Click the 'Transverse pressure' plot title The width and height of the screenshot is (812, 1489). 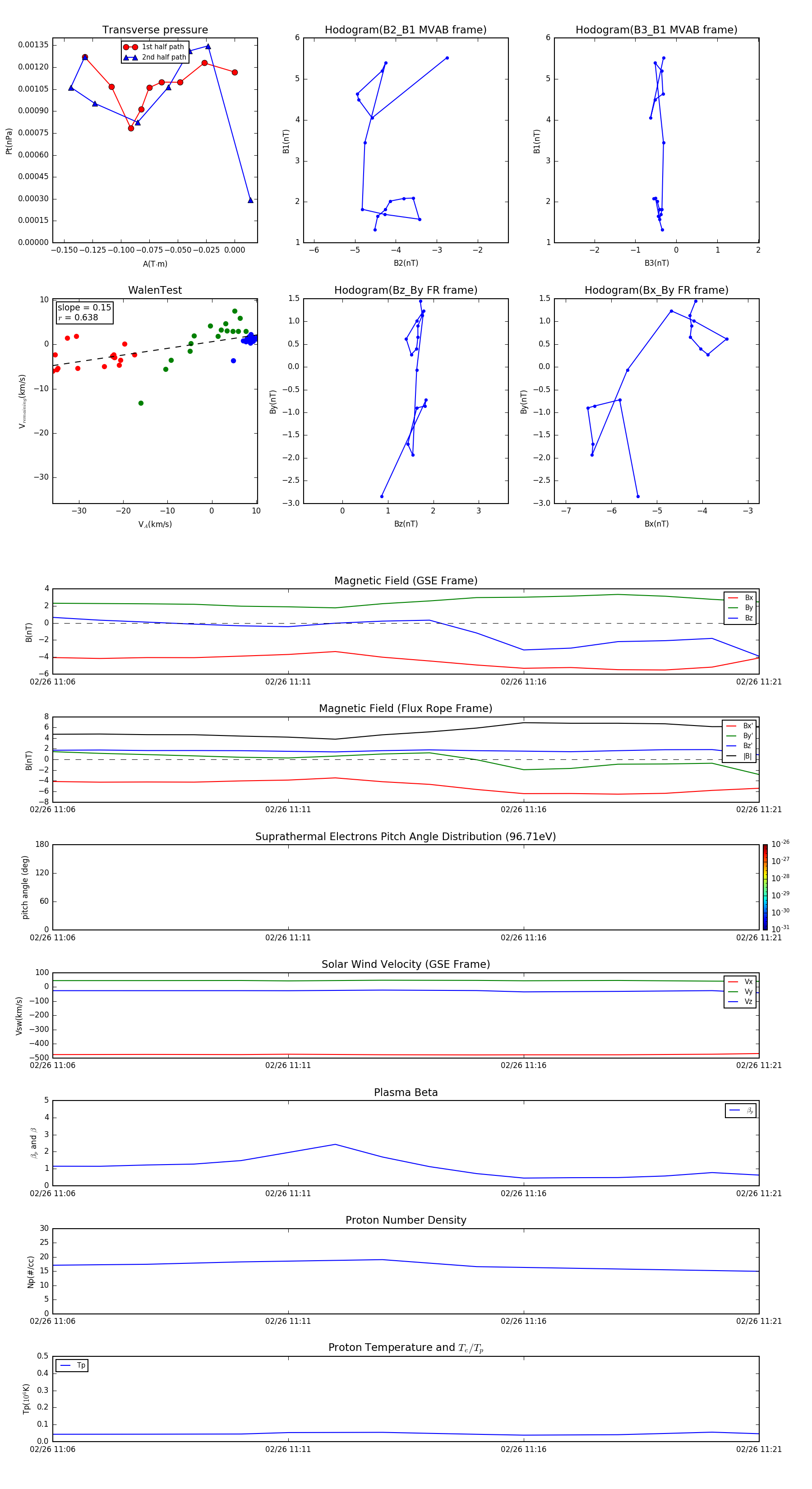[x=155, y=30]
